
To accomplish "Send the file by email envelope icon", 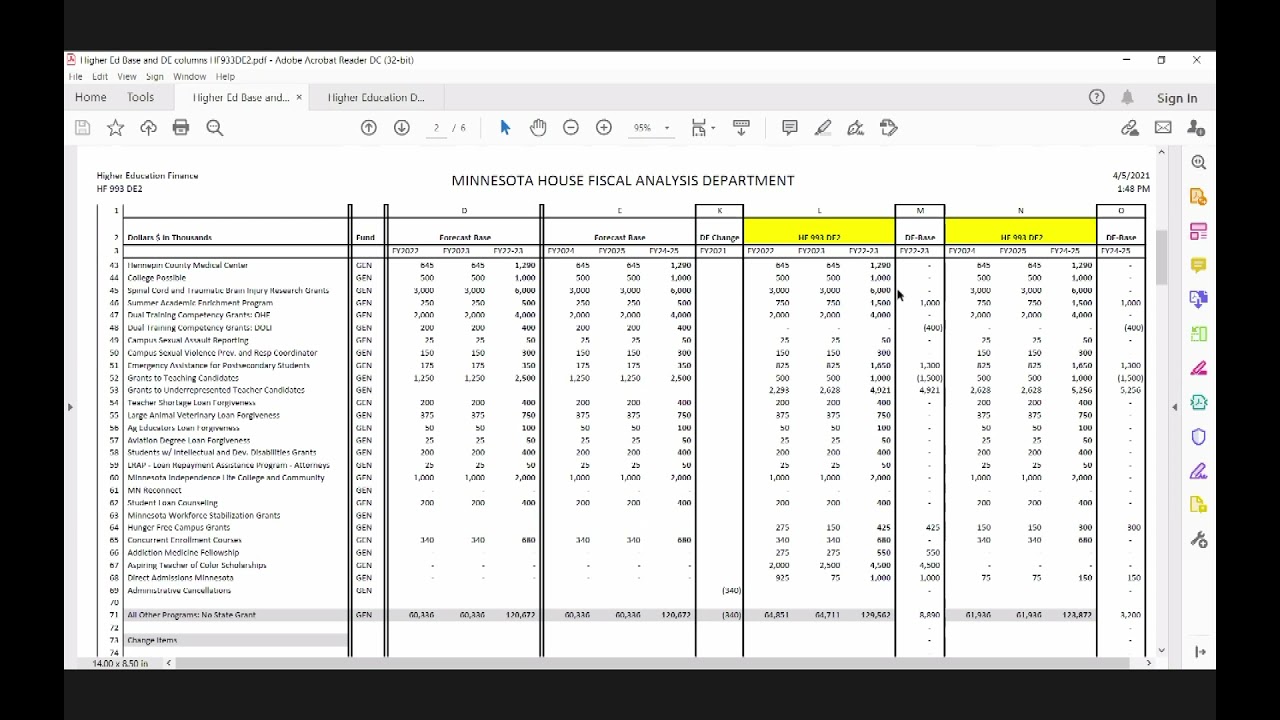I will (1163, 128).
